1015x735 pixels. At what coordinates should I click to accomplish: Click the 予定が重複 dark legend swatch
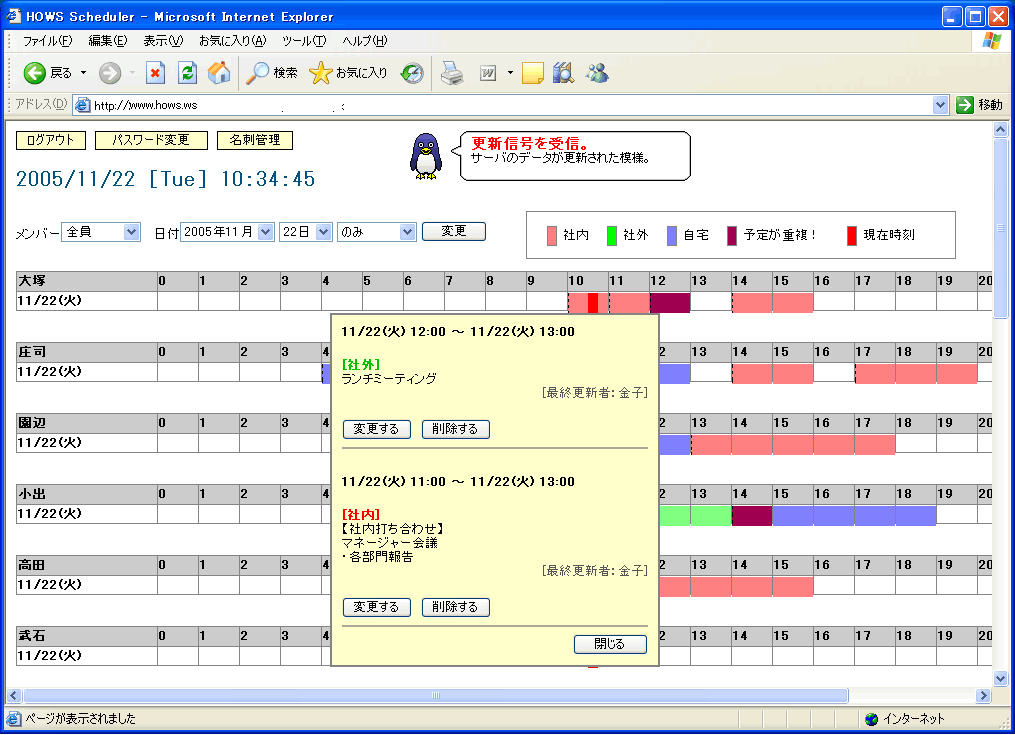pos(732,235)
